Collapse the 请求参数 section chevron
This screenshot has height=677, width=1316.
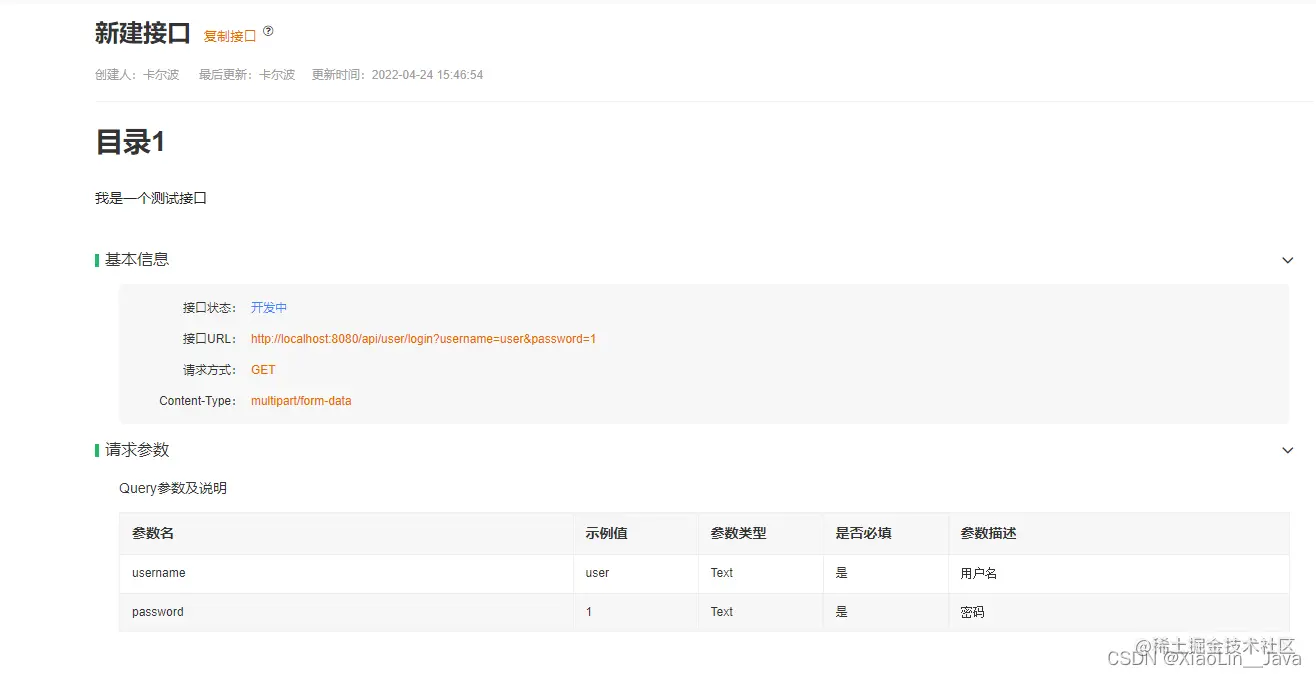(x=1287, y=450)
